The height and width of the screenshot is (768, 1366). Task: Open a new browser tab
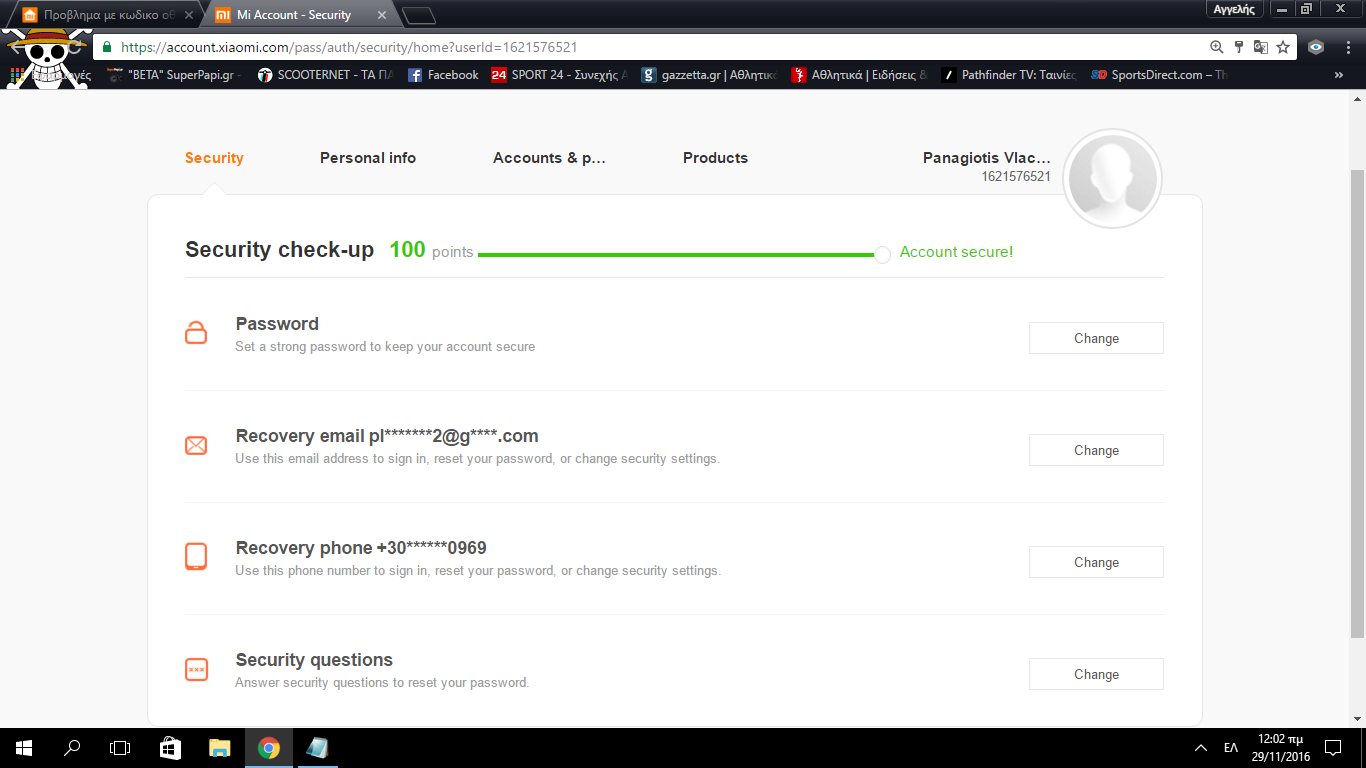tap(420, 15)
